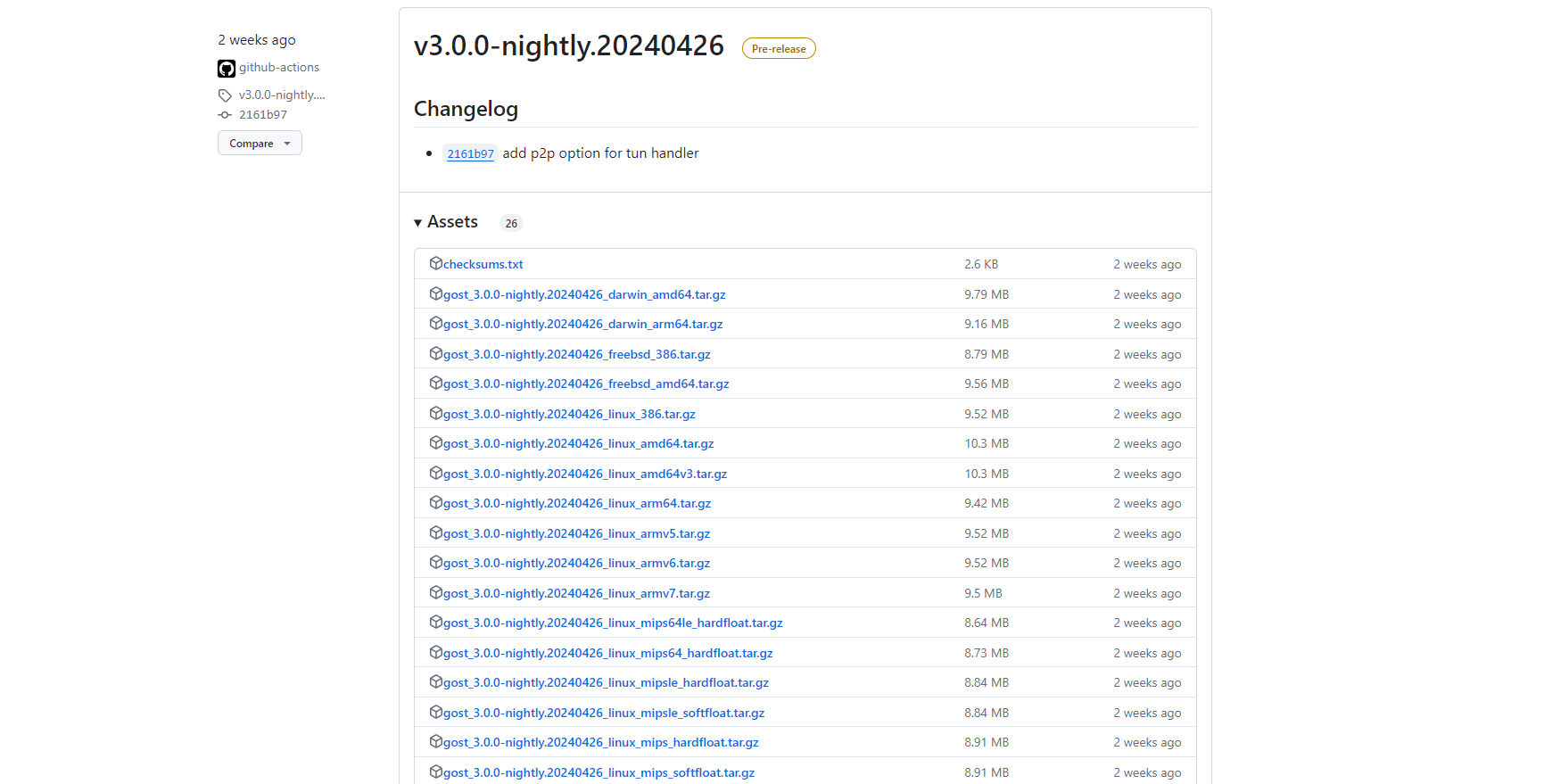Click the 2.6 KB size of checksums.txt
The height and width of the screenshot is (784, 1544).
click(981, 265)
